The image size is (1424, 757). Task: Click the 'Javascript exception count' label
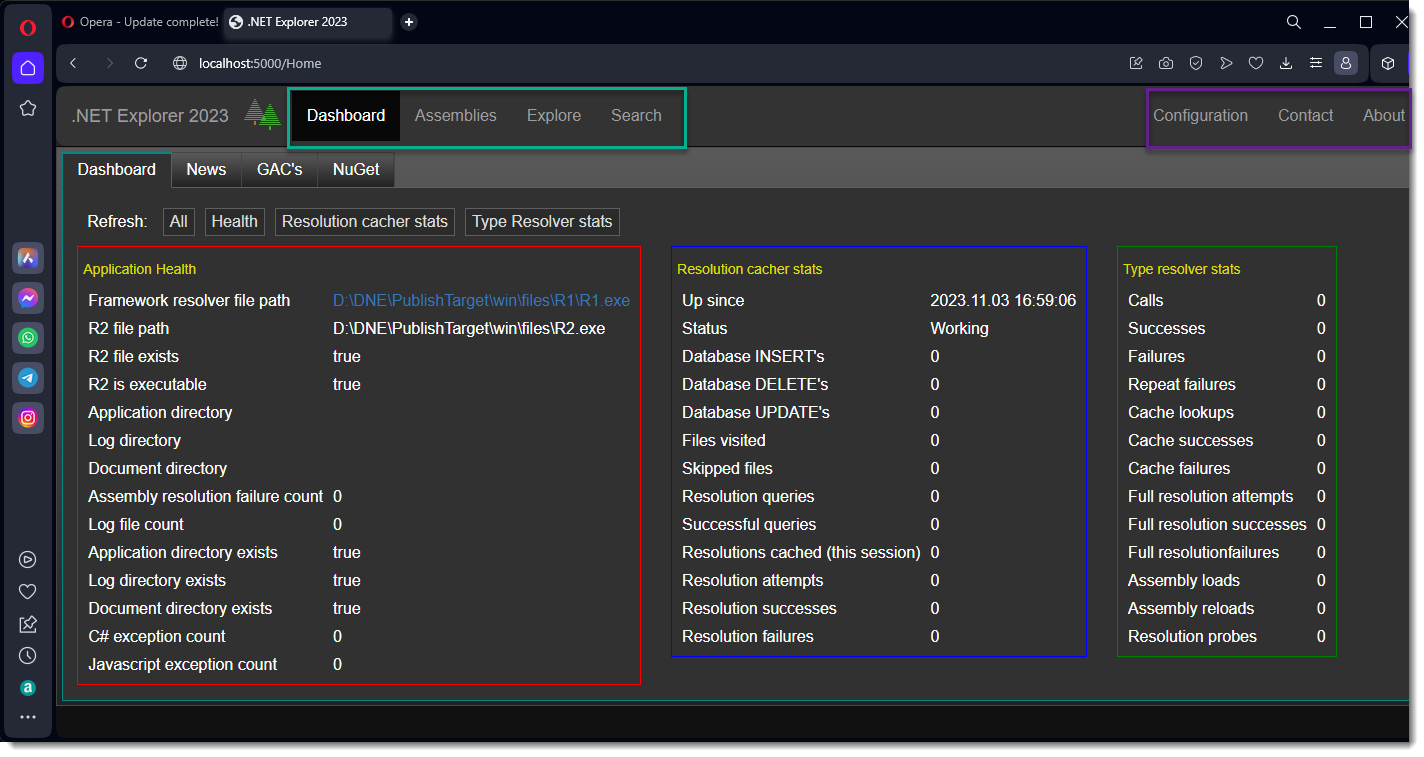coord(183,665)
